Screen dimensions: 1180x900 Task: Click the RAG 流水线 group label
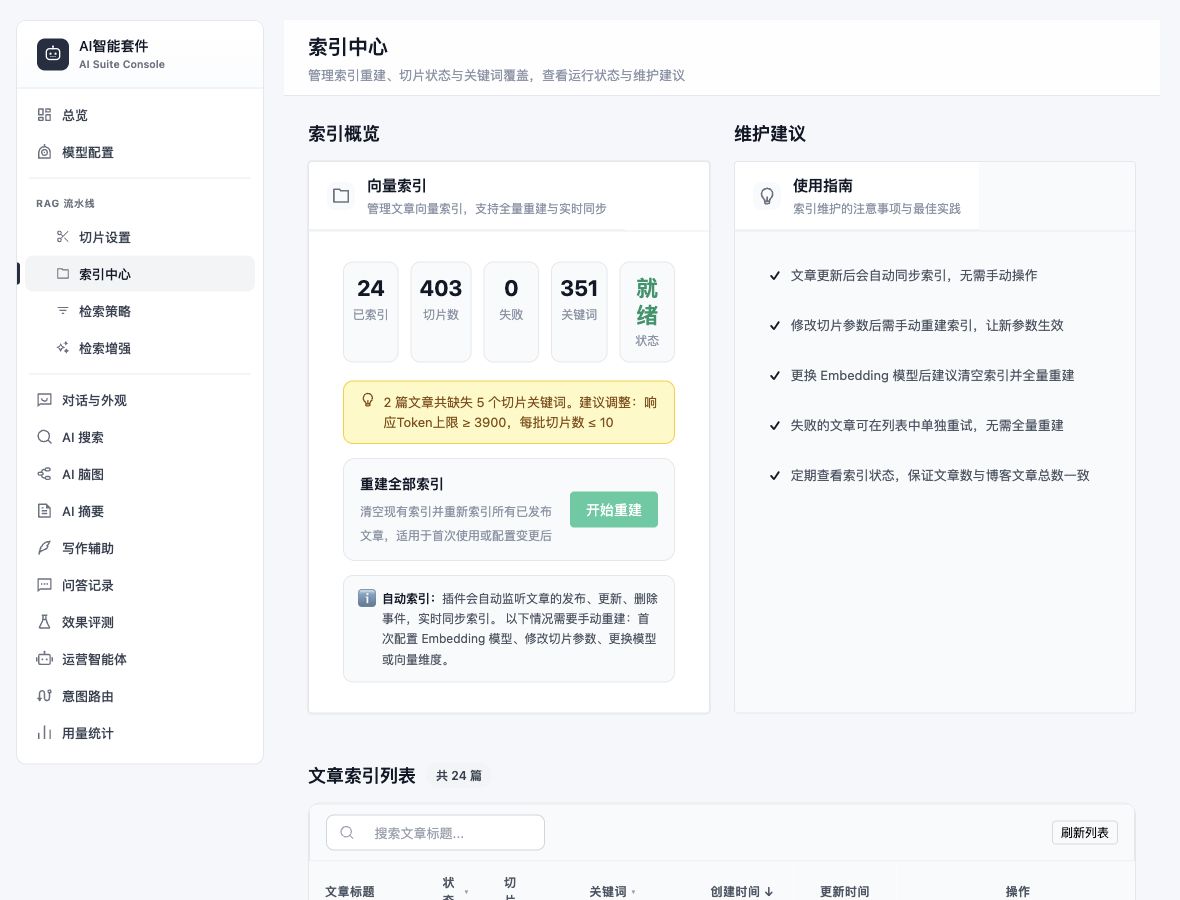point(65,203)
